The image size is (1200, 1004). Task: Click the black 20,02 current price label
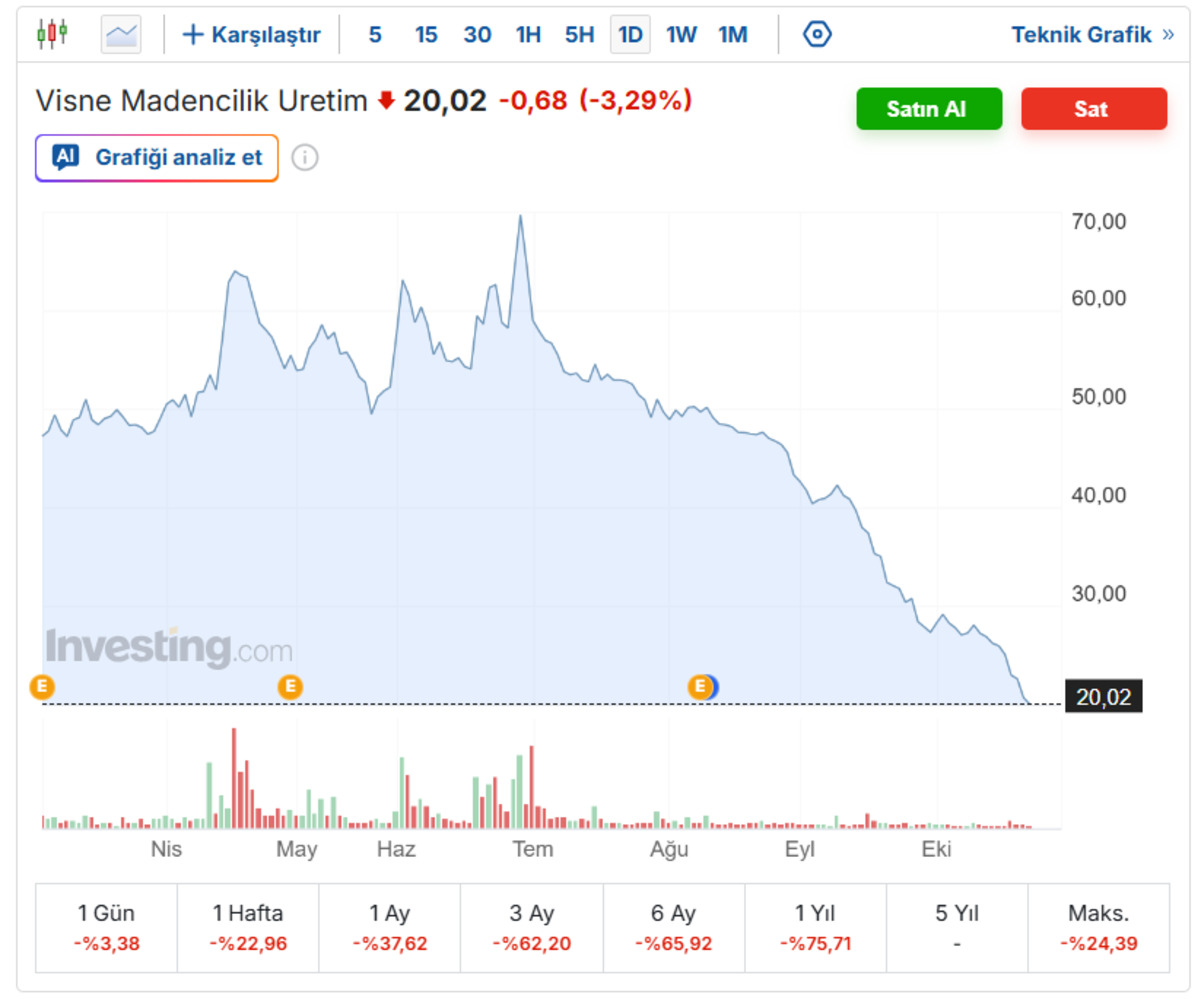1104,697
